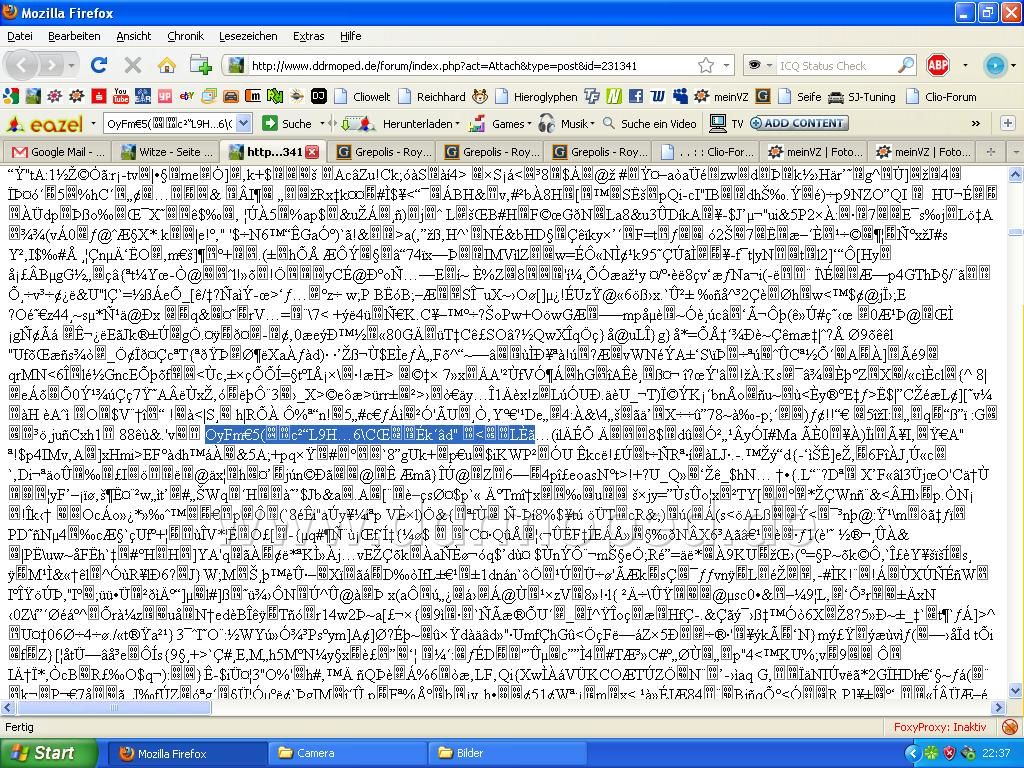The image size is (1024, 768).
Task: Click the ADD CONTENT button
Action: click(x=798, y=123)
